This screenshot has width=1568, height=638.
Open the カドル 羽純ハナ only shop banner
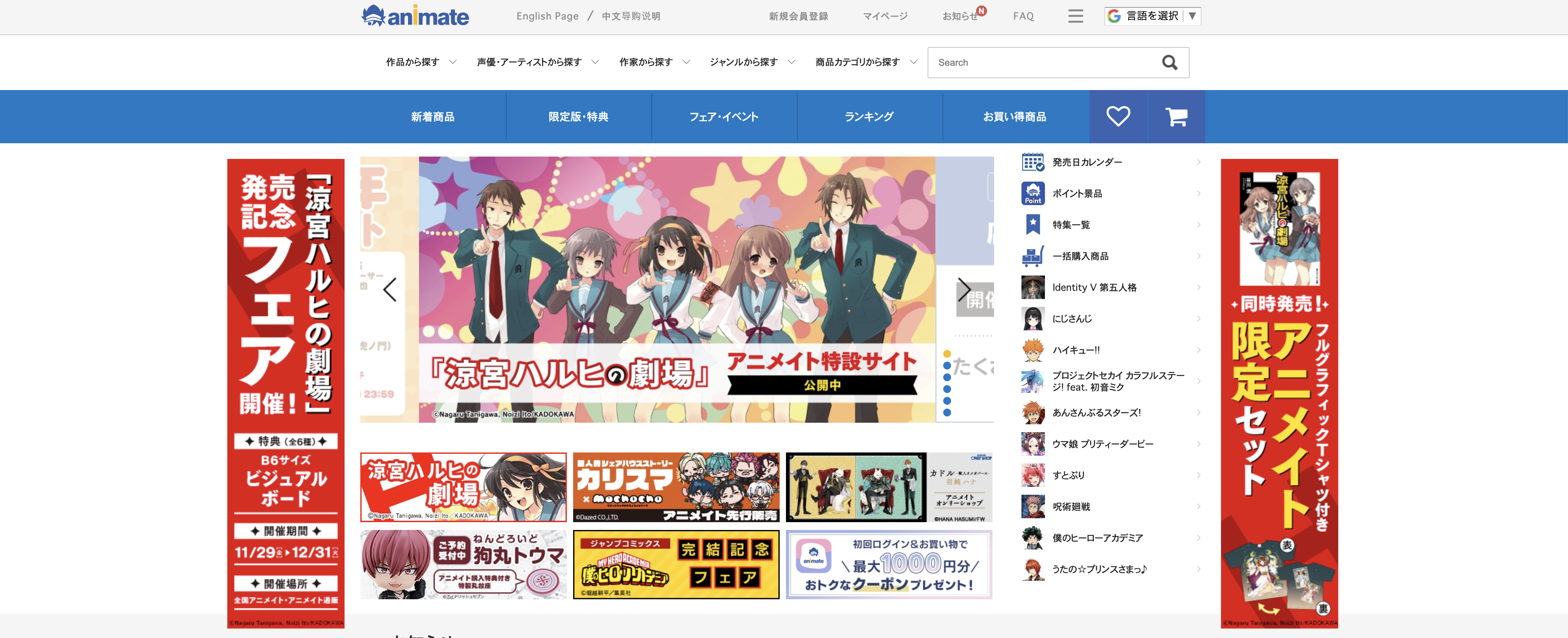(889, 487)
